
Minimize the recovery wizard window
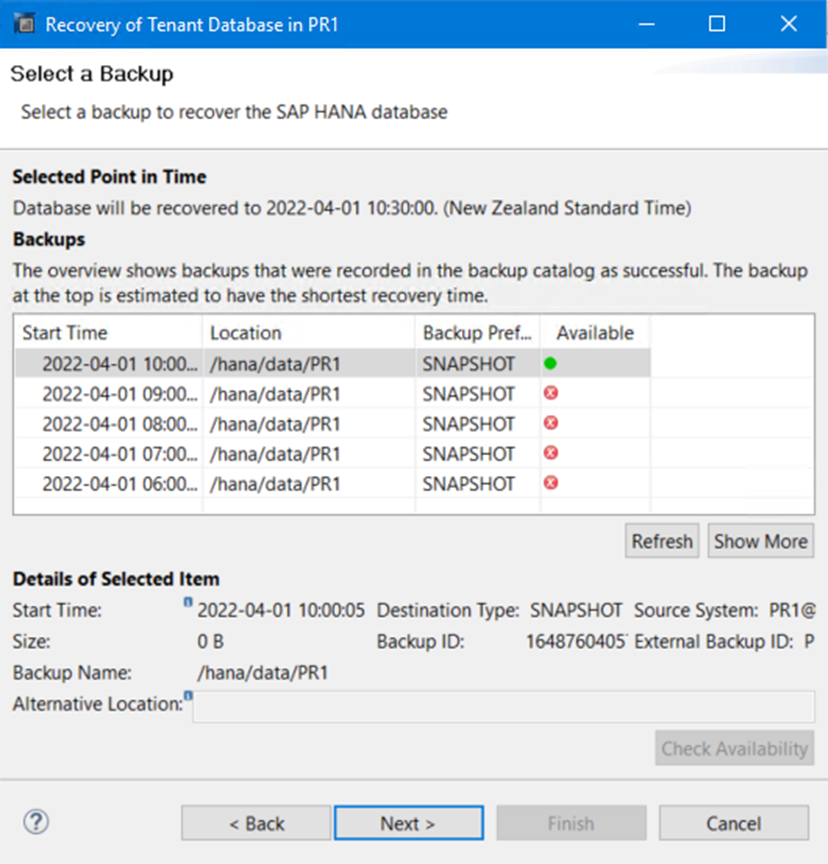click(646, 24)
